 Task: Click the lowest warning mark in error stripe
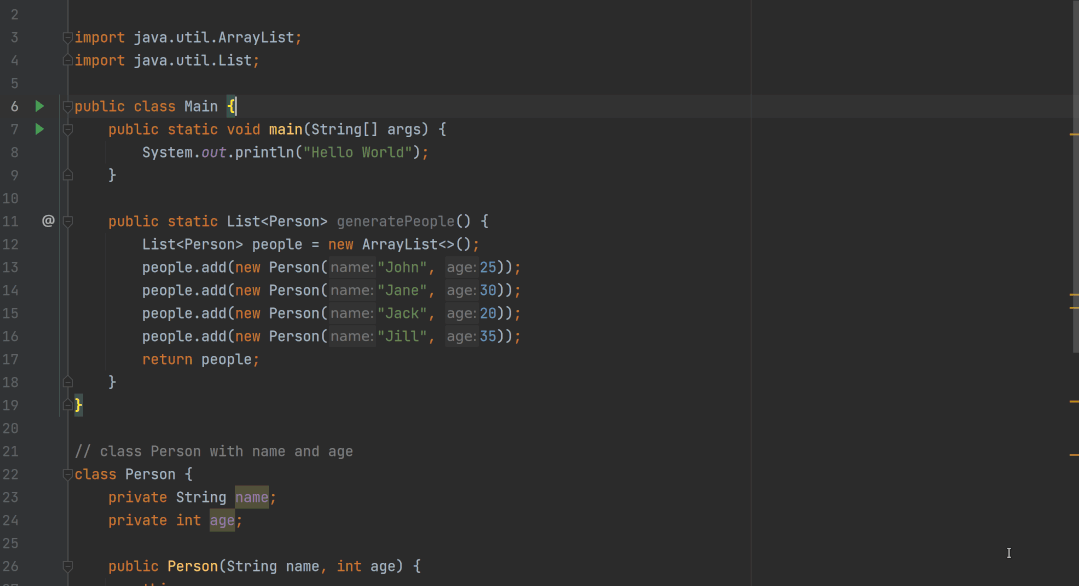1074,401
